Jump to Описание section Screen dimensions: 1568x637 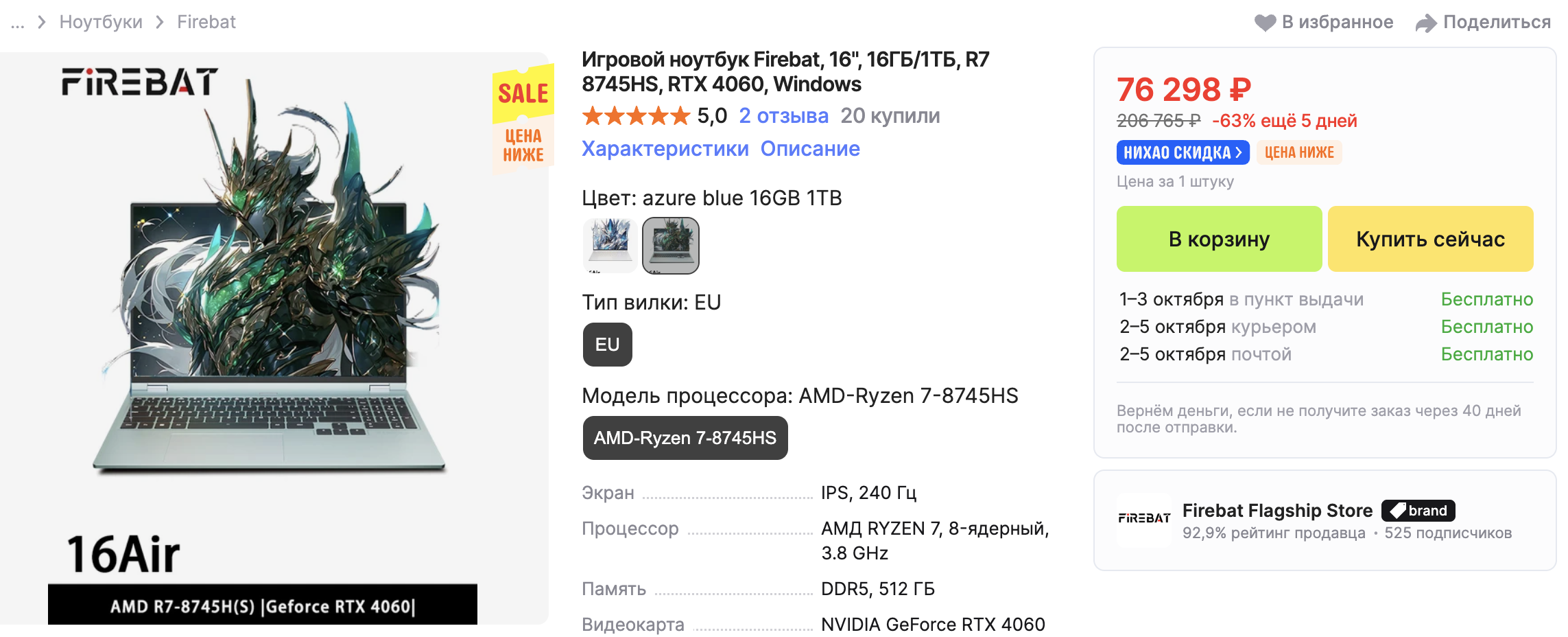[x=809, y=149]
